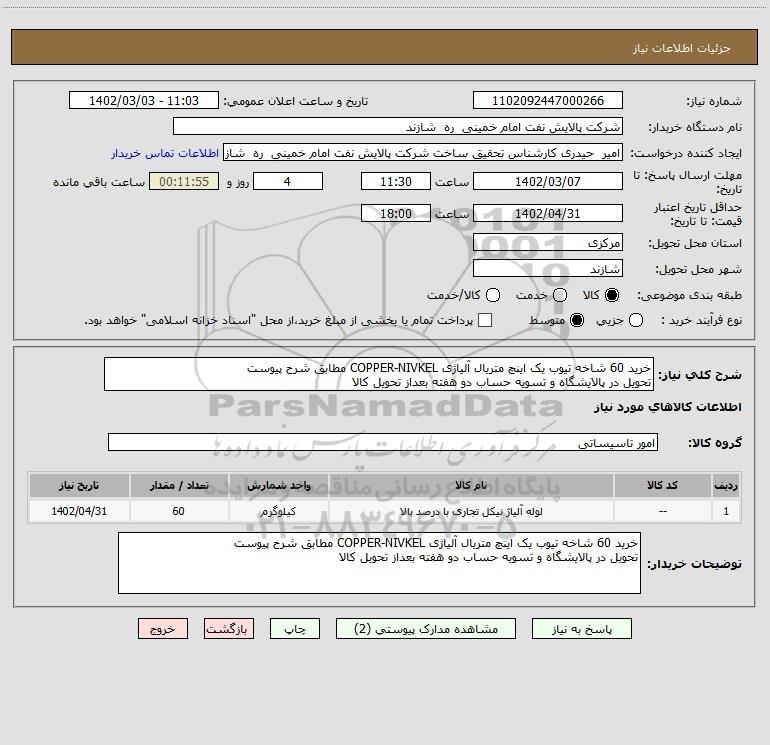Click the delivery city field شازند
This screenshot has height=745, width=770.
tap(548, 269)
